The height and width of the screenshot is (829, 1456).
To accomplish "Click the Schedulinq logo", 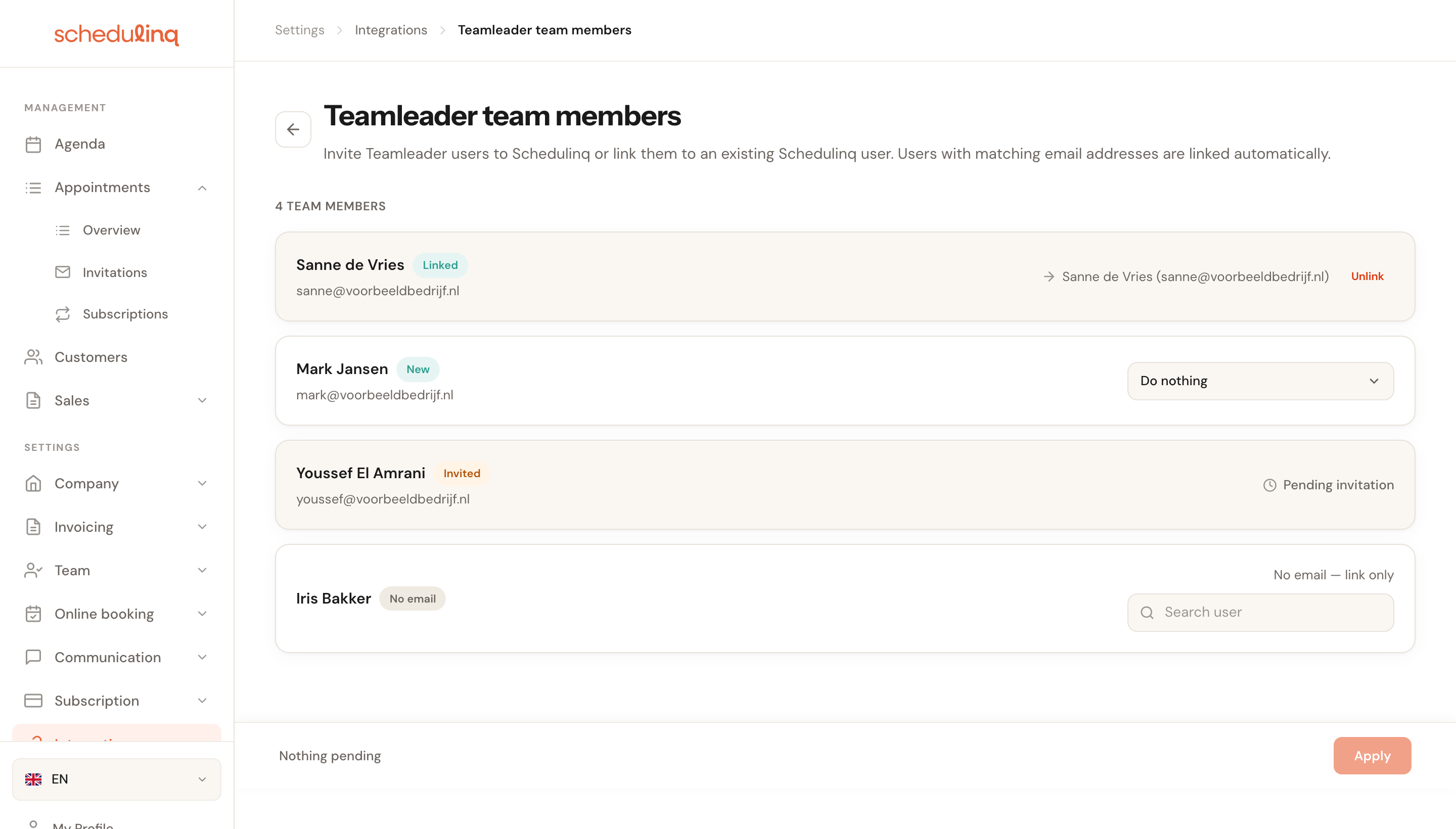I will [x=116, y=34].
